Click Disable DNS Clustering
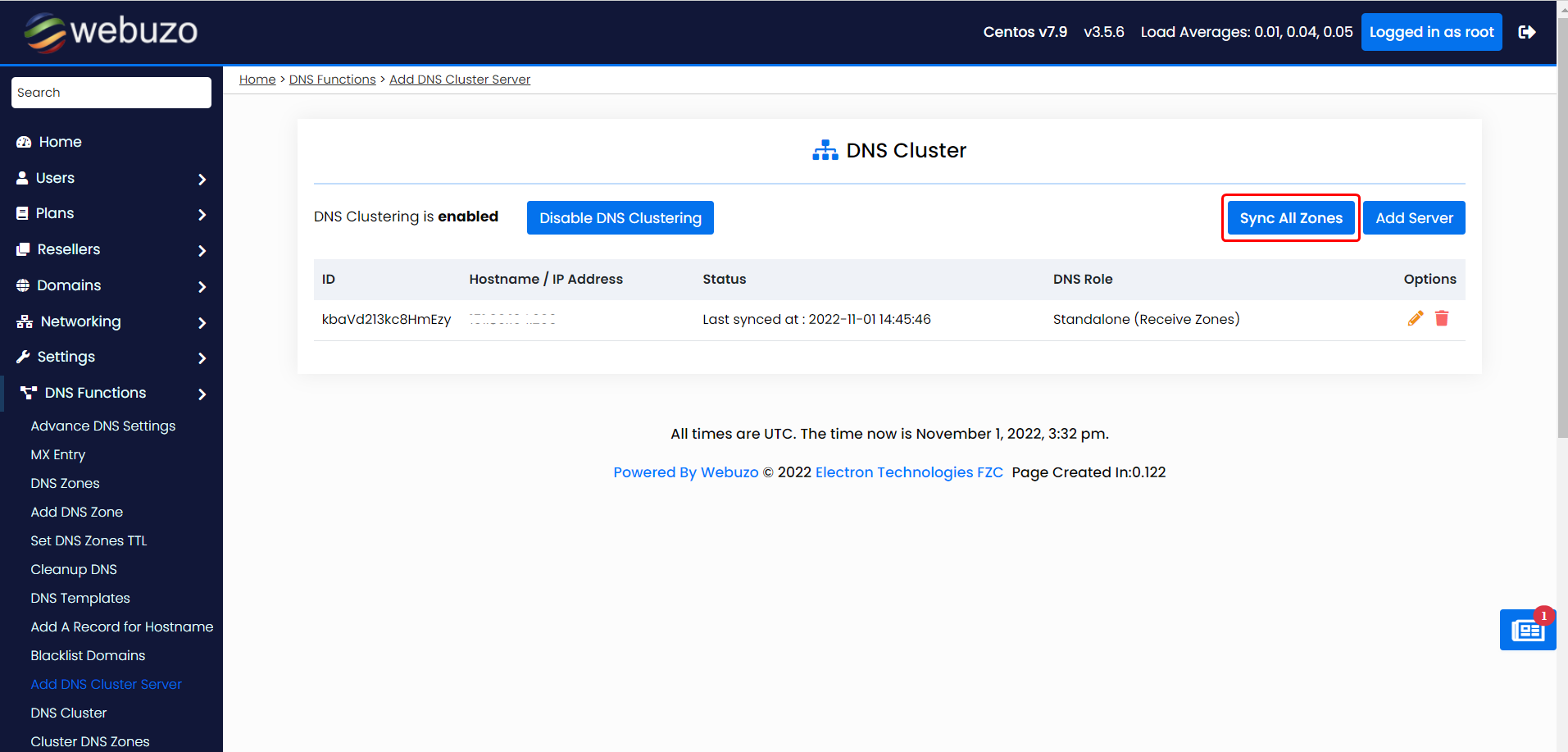The width and height of the screenshot is (1568, 752). (x=620, y=217)
